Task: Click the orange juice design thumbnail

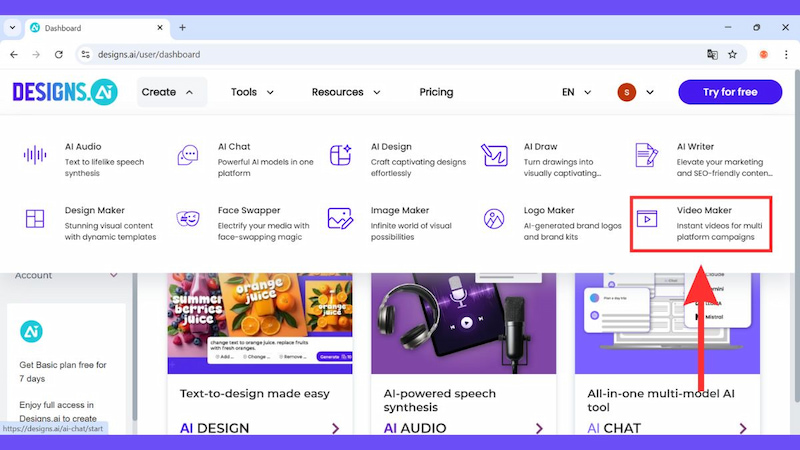Action: pos(260,323)
